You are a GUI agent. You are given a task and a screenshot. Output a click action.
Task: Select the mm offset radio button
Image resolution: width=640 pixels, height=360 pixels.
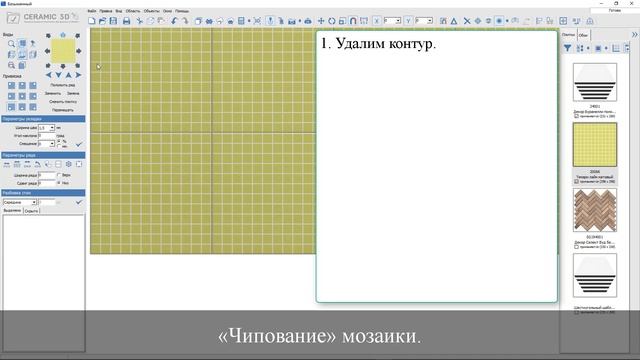pyautogui.click(x=59, y=146)
